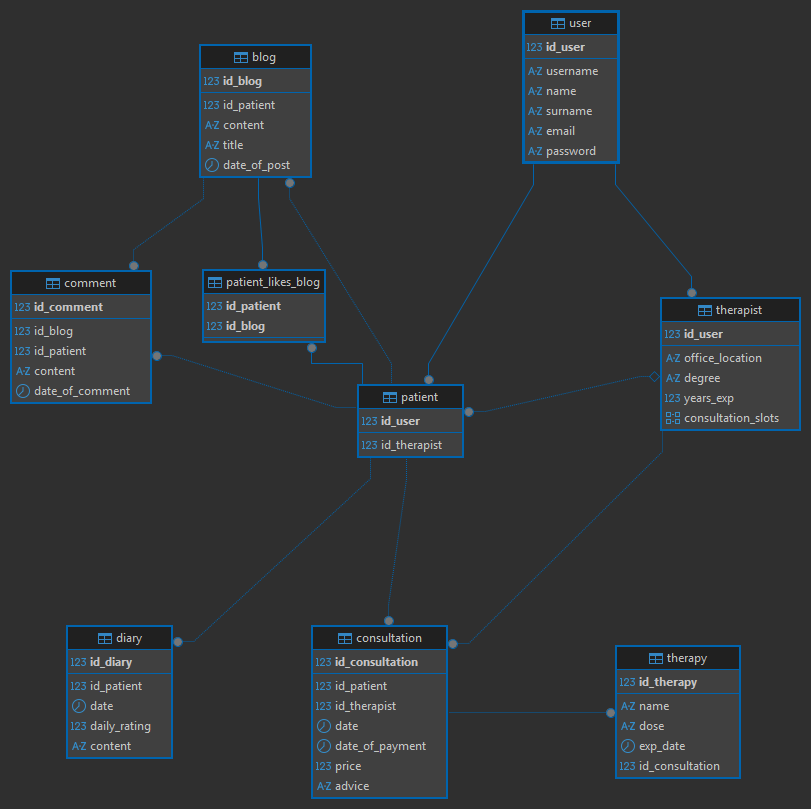Select the advice column in consultation table

tap(352, 786)
